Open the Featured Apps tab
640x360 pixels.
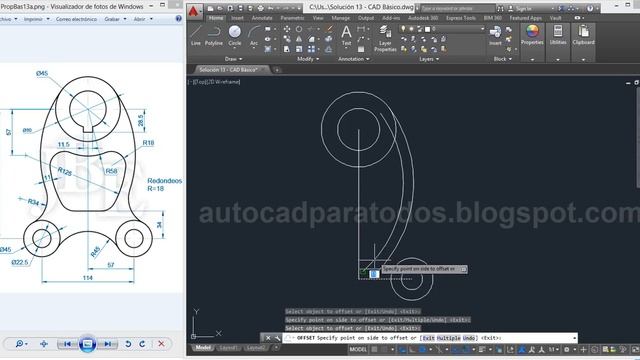[x=526, y=18]
